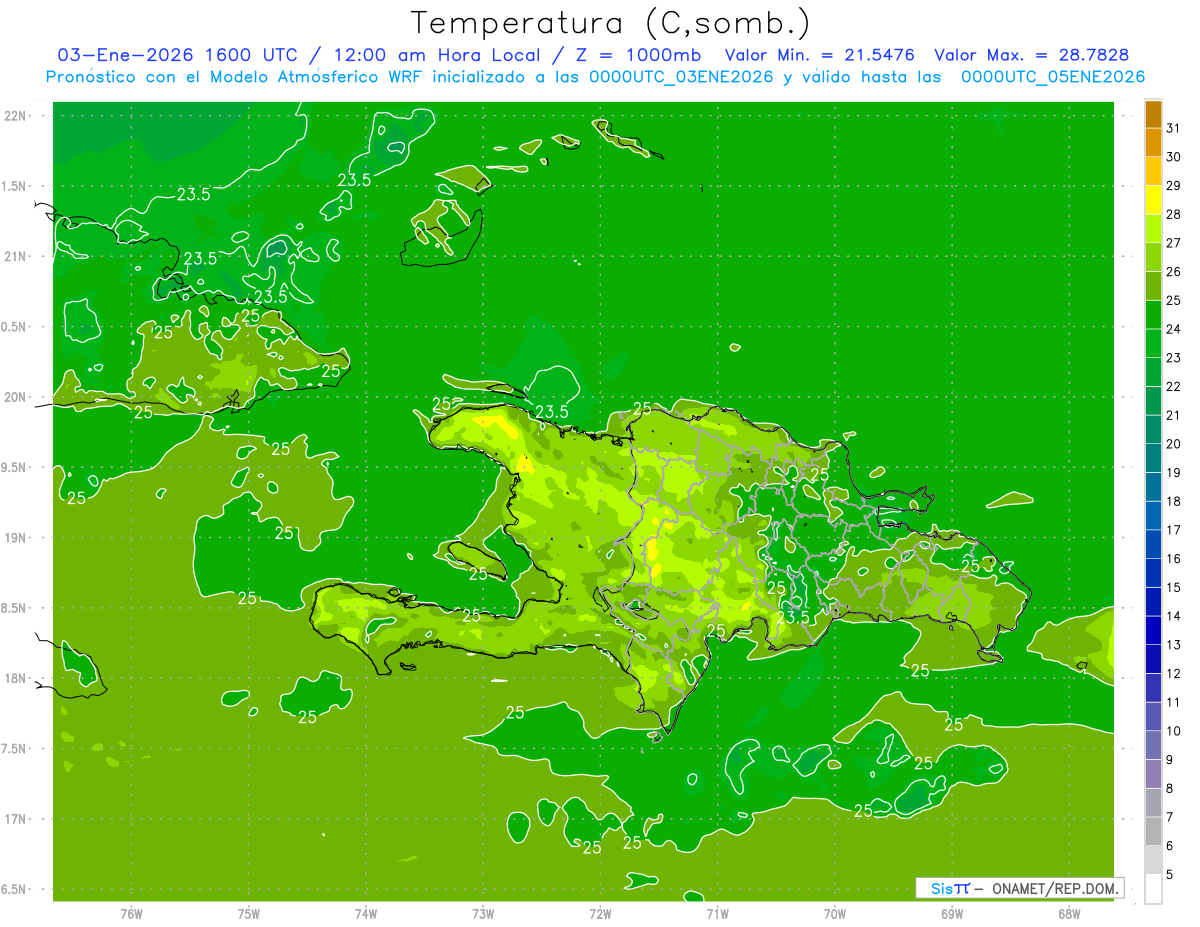Click the "ONAMET/REP.DOM." credit label
The image size is (1200, 927).
pos(1055,888)
